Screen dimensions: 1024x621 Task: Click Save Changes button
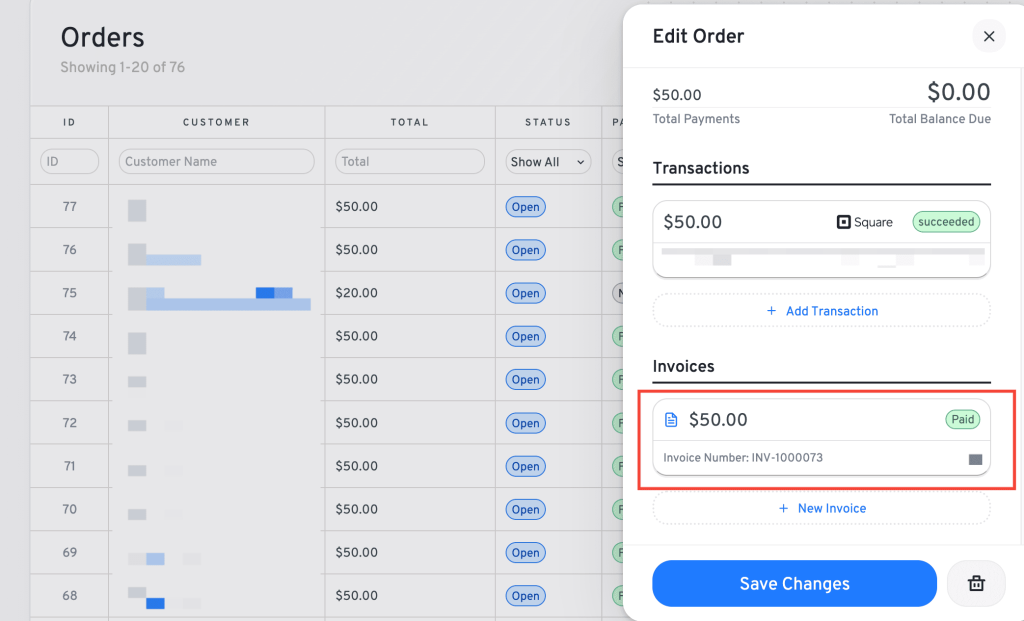point(794,583)
